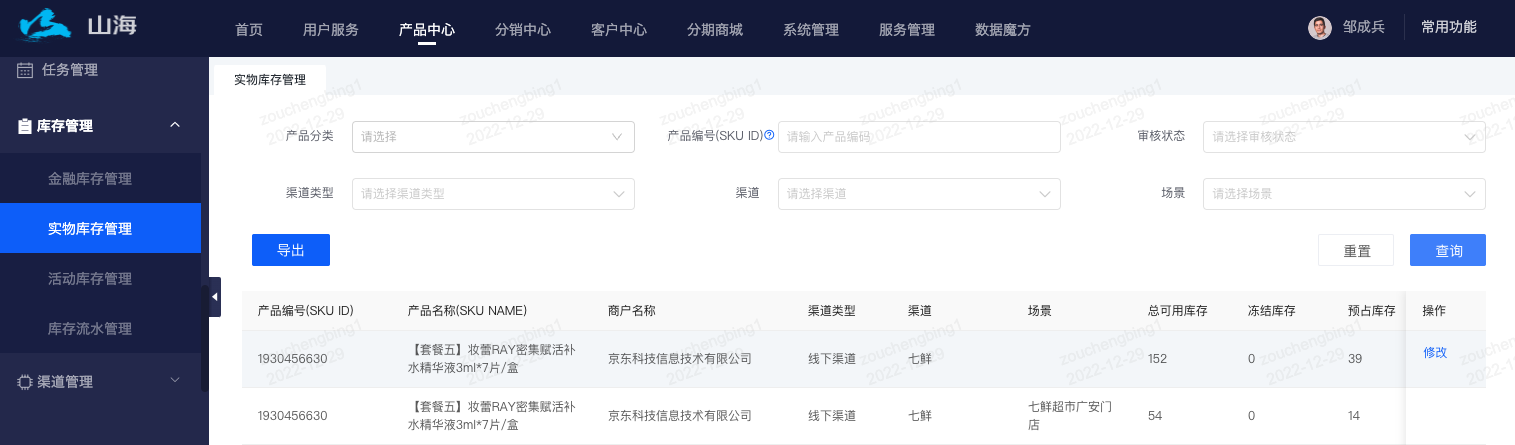The image size is (1515, 445).
Task: Open 服务管理 in the top navigation
Action: tap(907, 30)
